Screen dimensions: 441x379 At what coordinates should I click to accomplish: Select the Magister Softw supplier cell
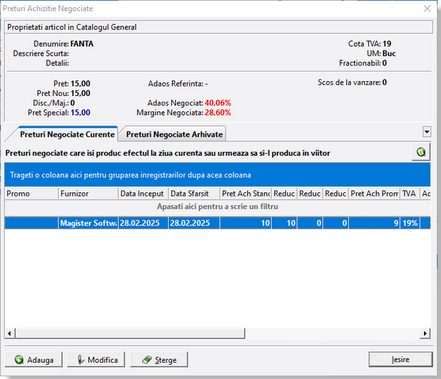[x=88, y=223]
